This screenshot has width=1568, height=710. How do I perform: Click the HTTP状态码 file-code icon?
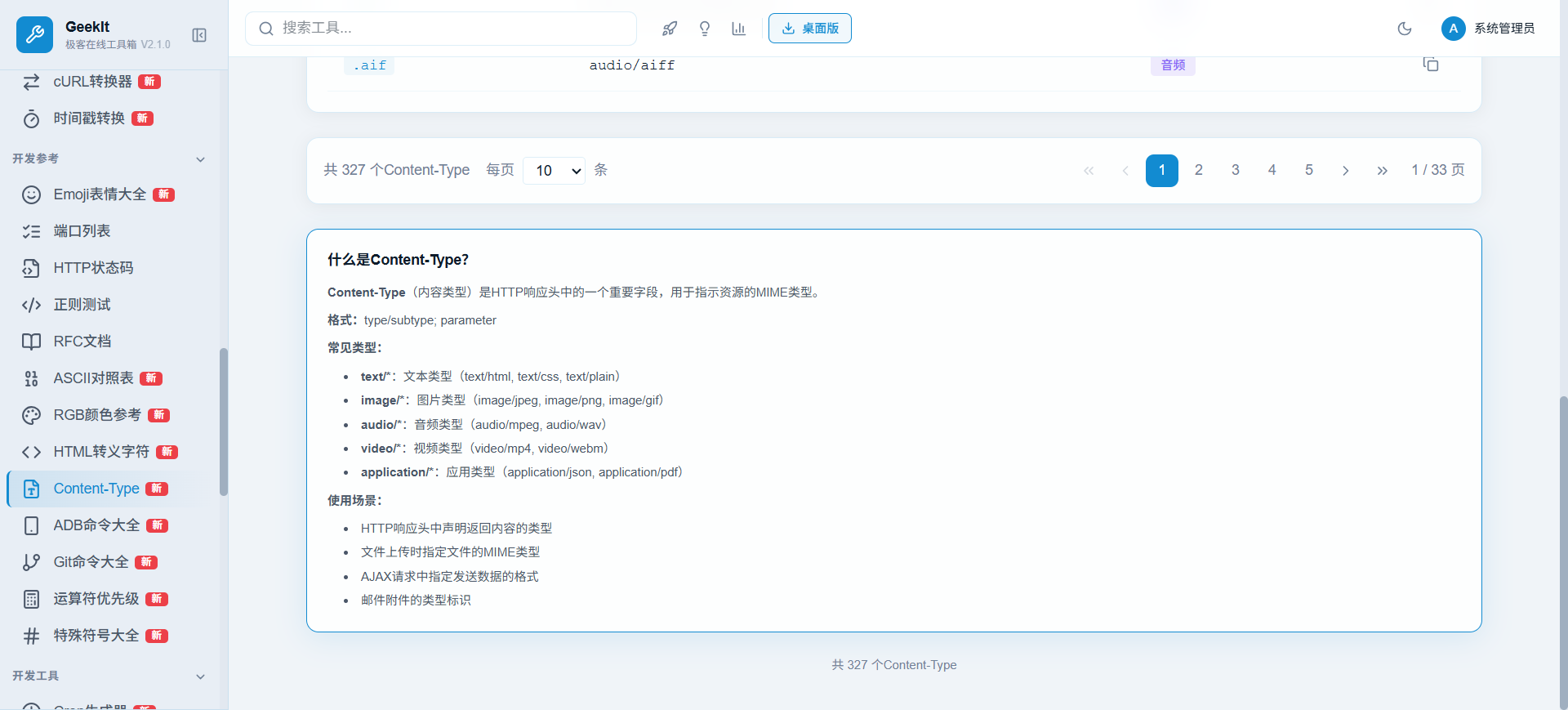pos(31,268)
